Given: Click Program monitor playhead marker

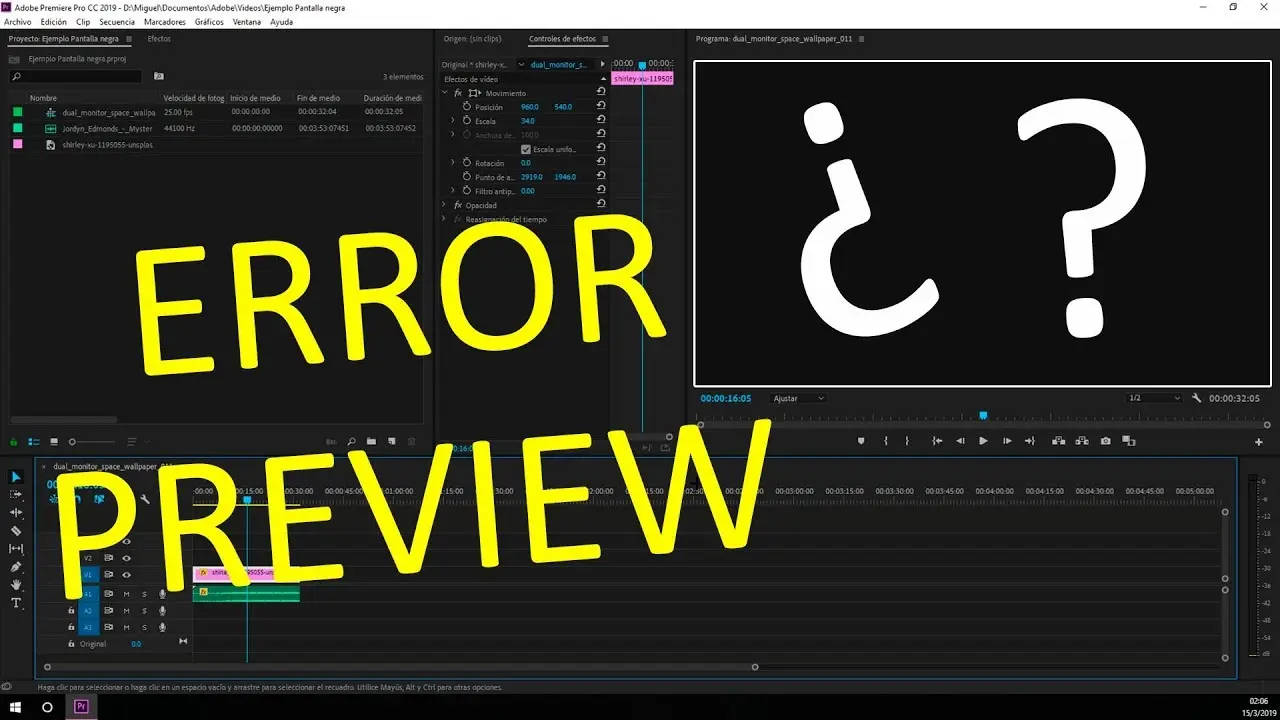Looking at the screenshot, I should tap(983, 415).
